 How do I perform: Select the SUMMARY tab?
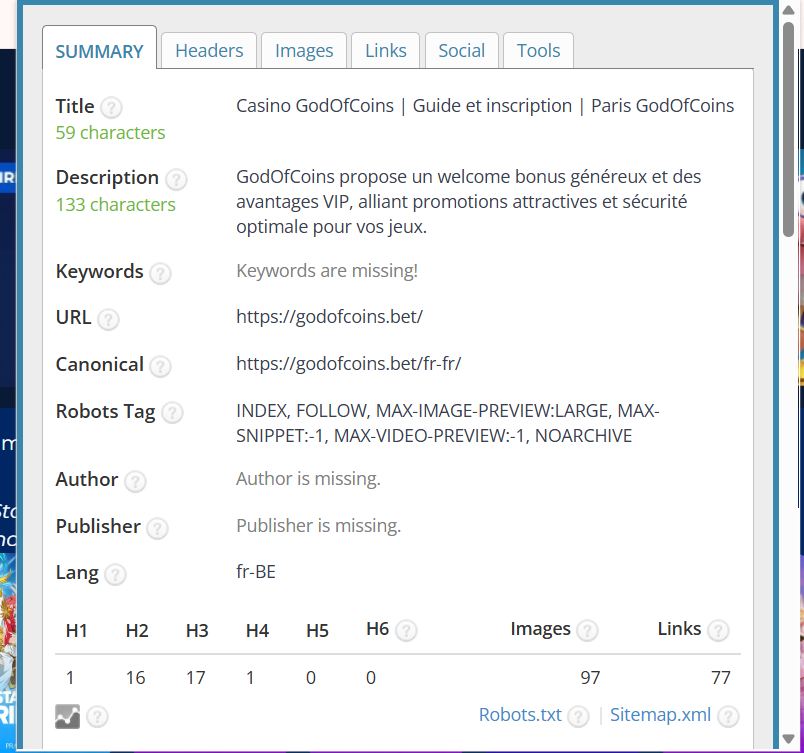[x=99, y=51]
